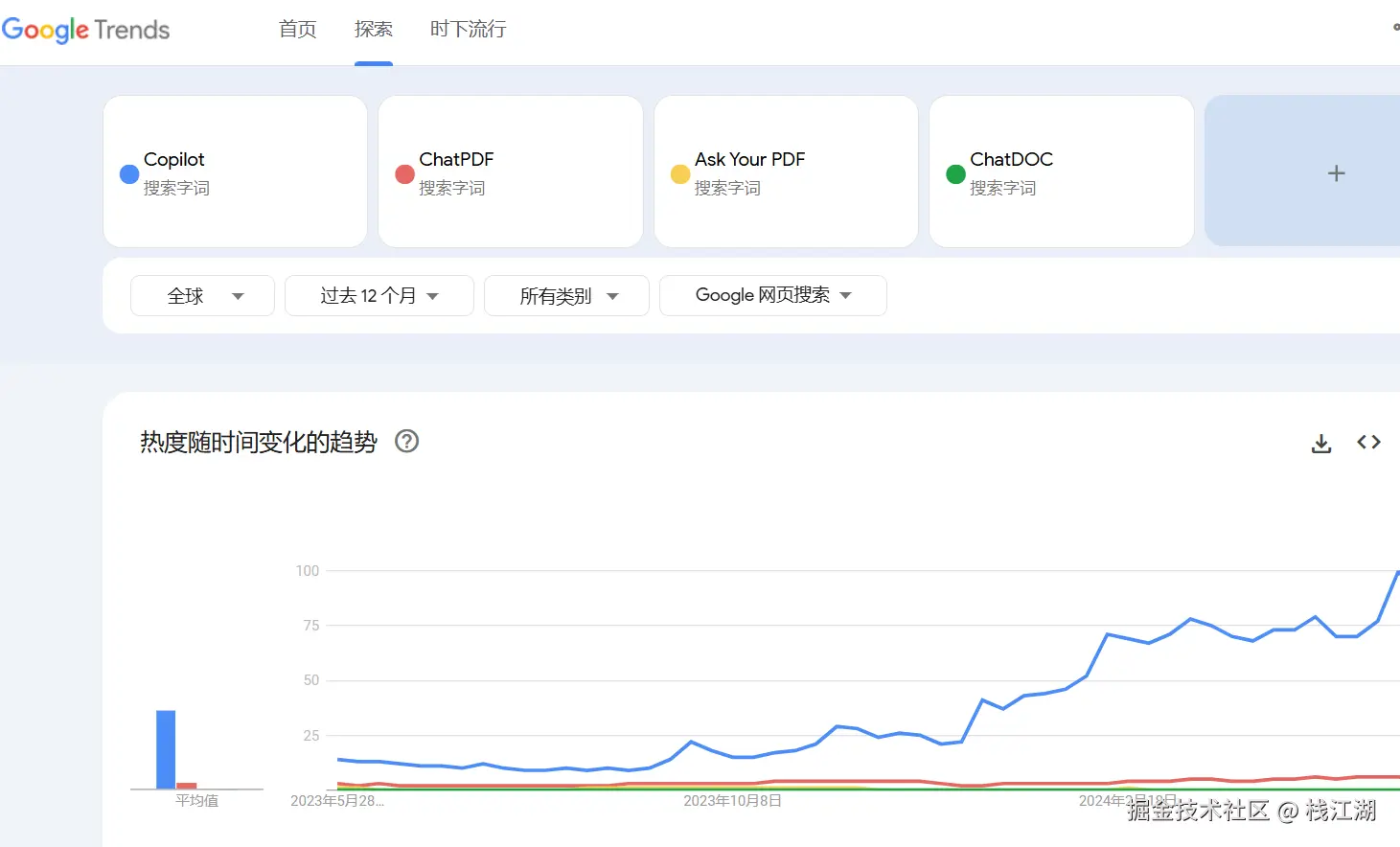Edit the Copilot search term card
The image size is (1400, 847).
click(235, 172)
